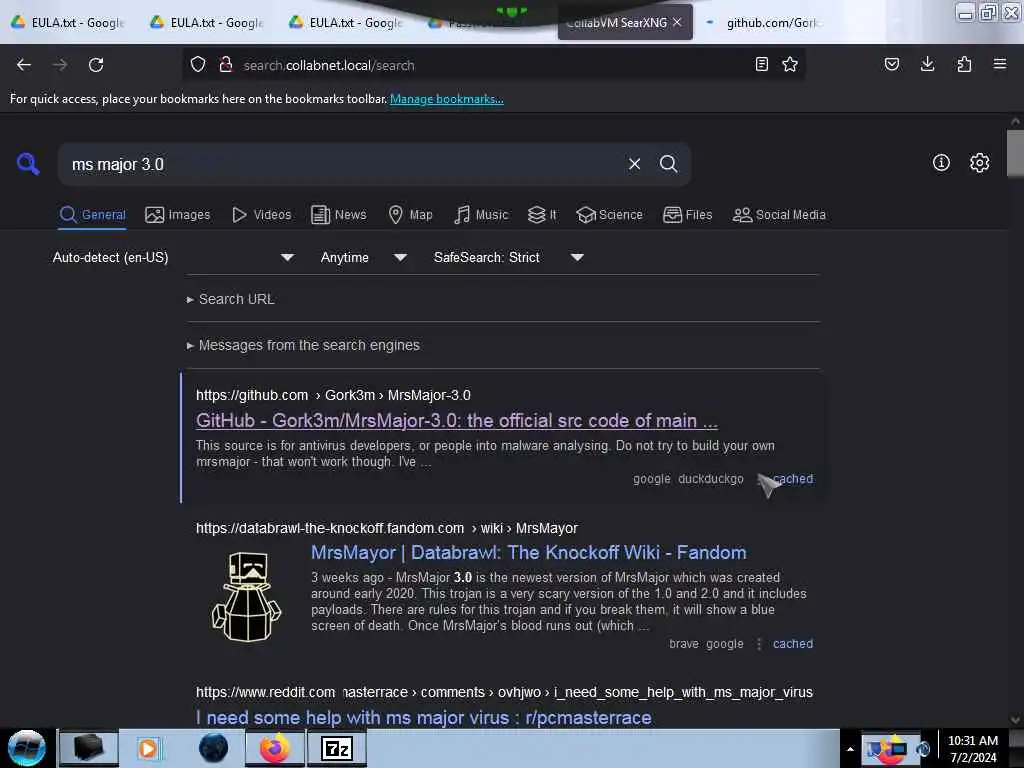Open Manage bookmarks link
The height and width of the screenshot is (768, 1024).
coord(447,99)
